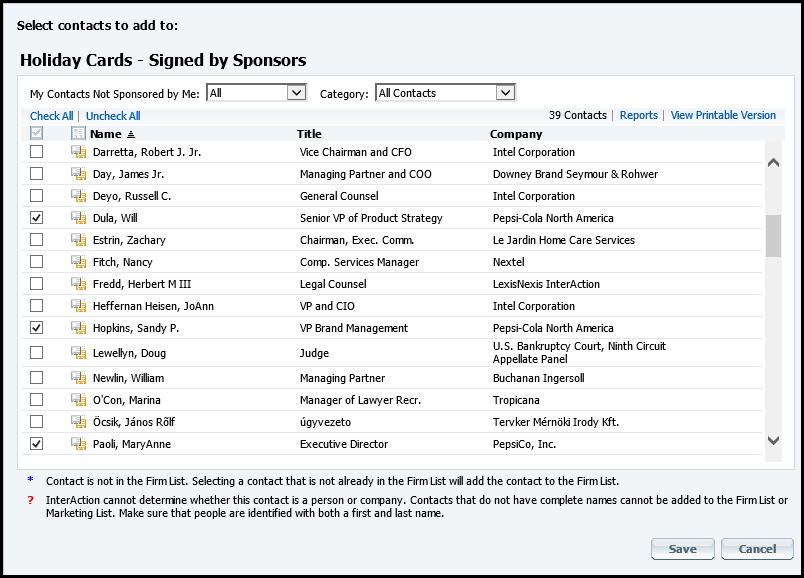Screen dimensions: 804x578
Task: Click contact icon beside Hopkins, Sandy P.
Action: point(78,328)
